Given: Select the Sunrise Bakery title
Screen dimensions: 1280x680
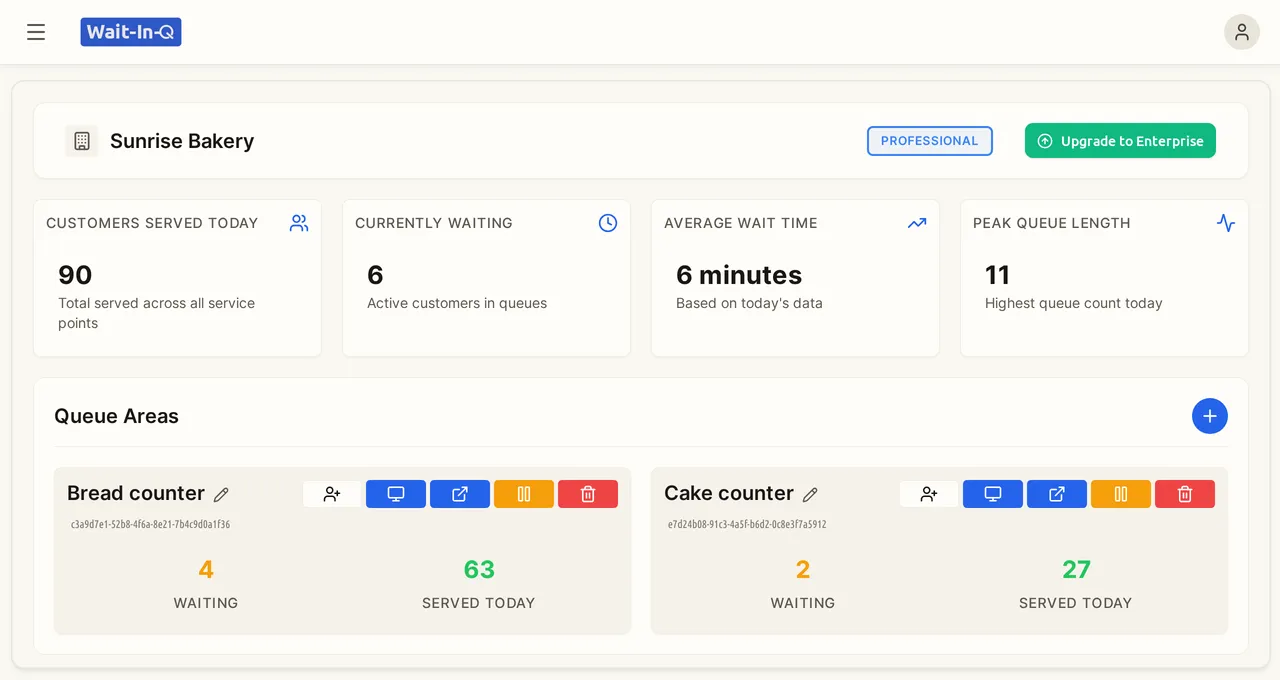Looking at the screenshot, I should coord(182,141).
